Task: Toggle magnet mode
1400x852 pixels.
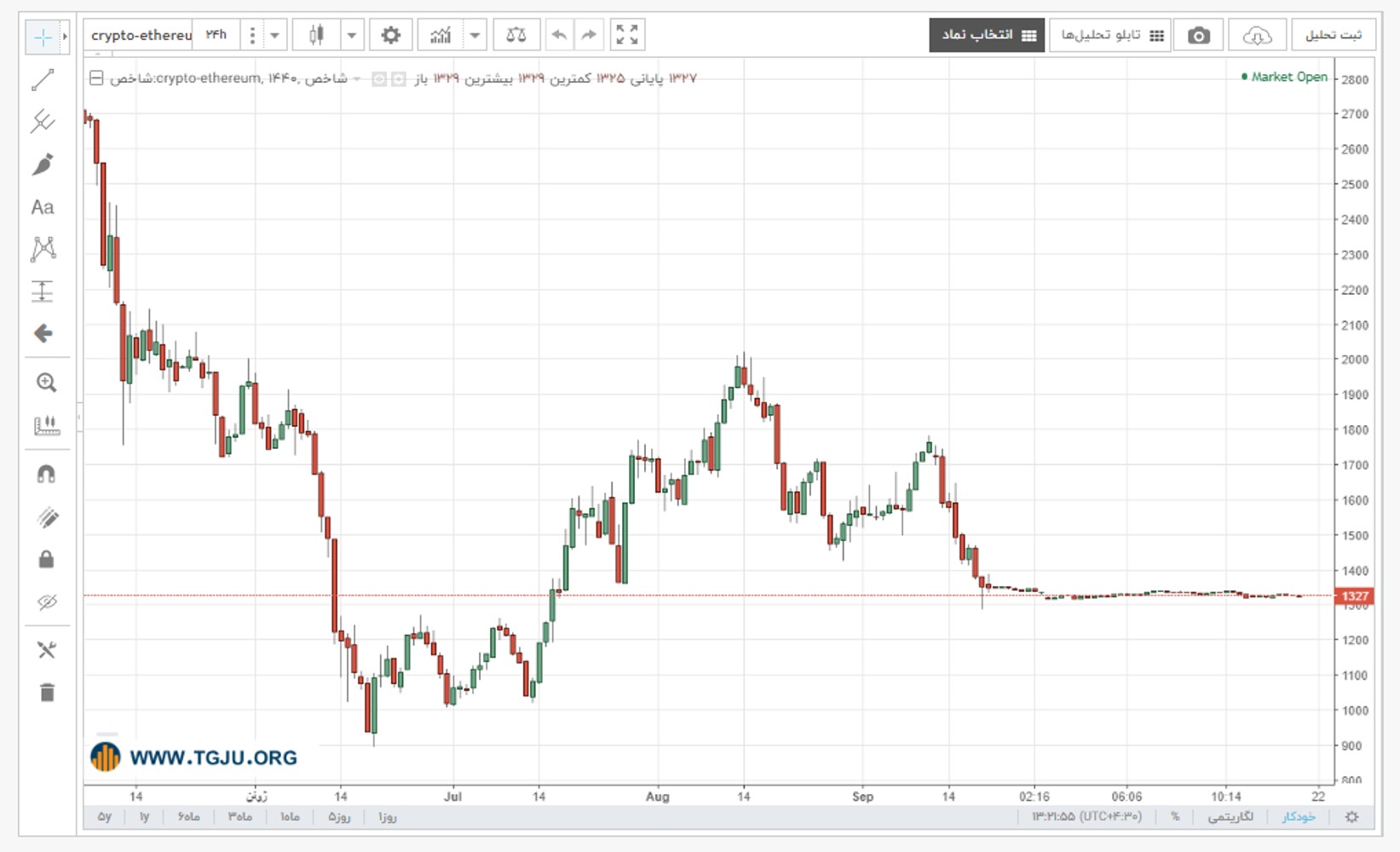Action: pyautogui.click(x=47, y=474)
